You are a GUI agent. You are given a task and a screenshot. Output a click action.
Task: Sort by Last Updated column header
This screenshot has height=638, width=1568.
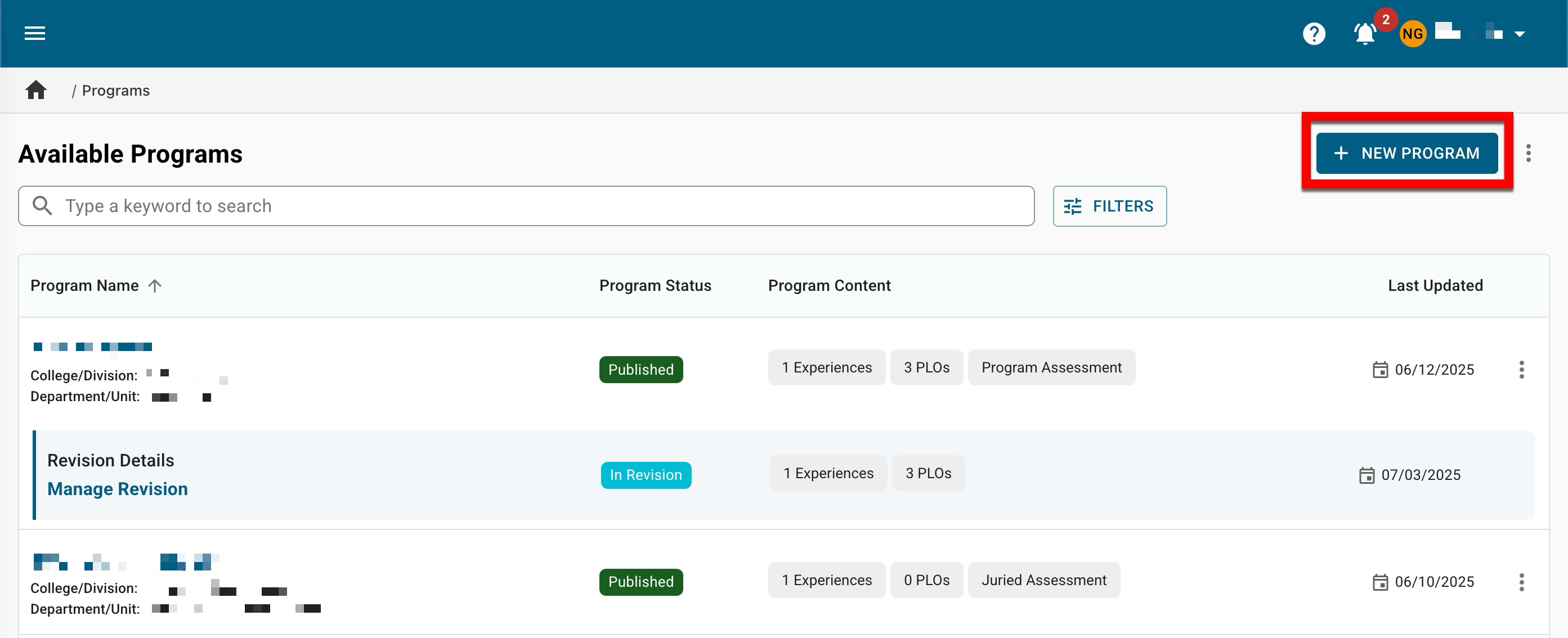(x=1435, y=286)
